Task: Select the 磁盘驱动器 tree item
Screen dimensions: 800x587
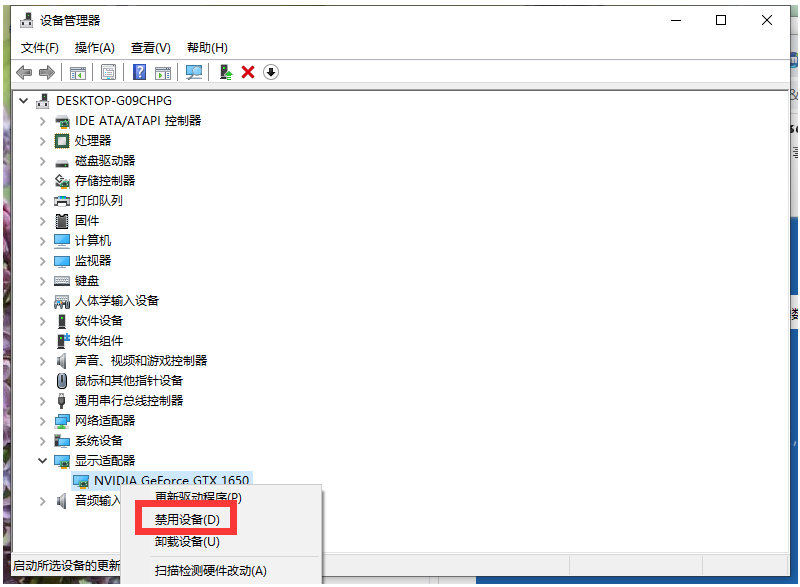Action: coord(105,161)
